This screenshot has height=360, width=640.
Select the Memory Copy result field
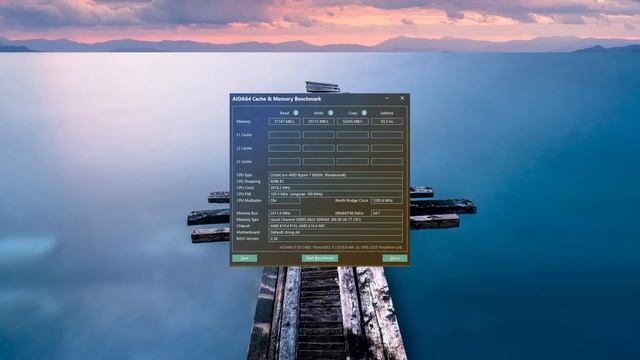tap(353, 121)
